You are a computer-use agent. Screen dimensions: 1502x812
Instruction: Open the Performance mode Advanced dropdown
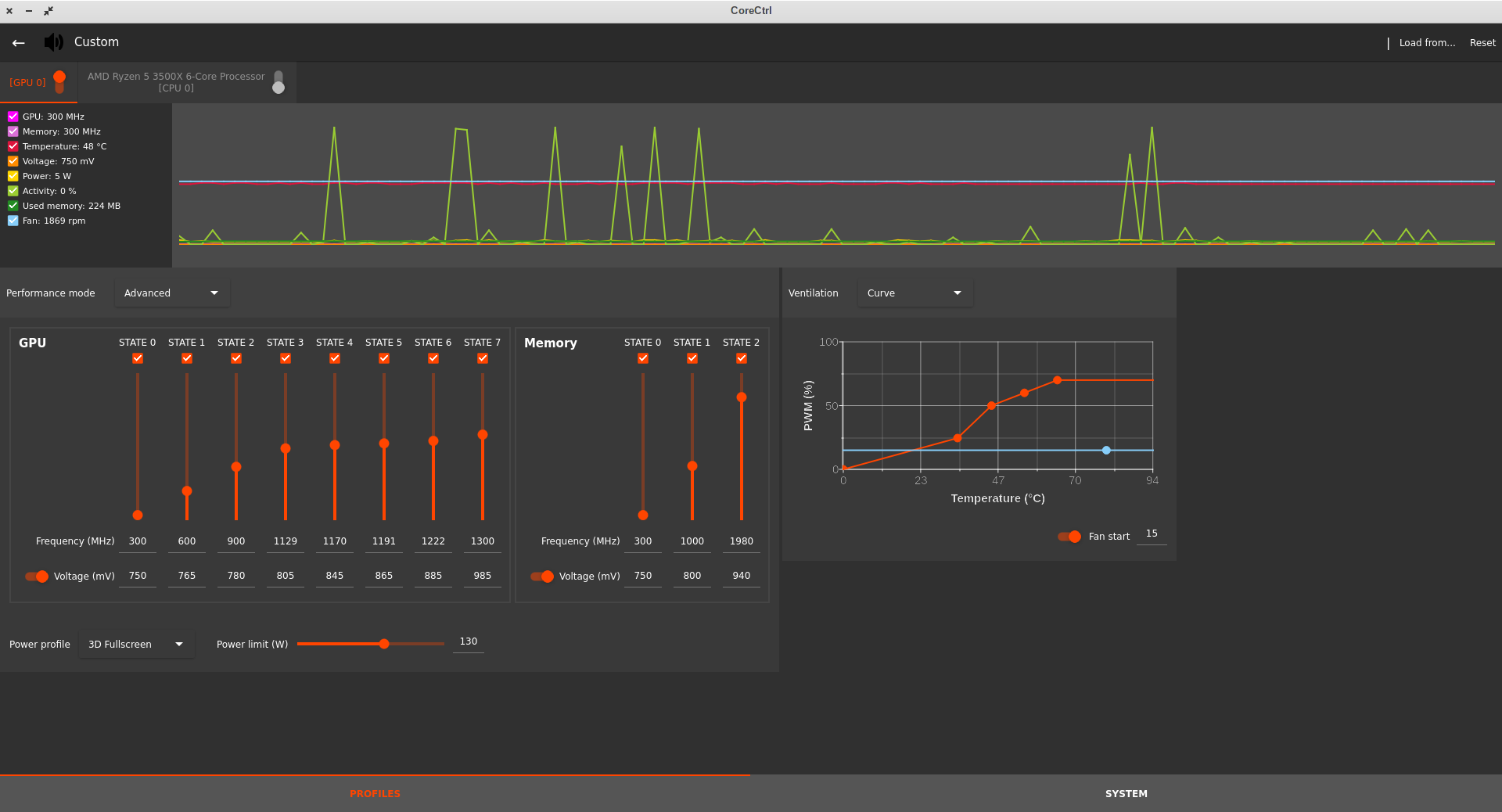point(171,293)
